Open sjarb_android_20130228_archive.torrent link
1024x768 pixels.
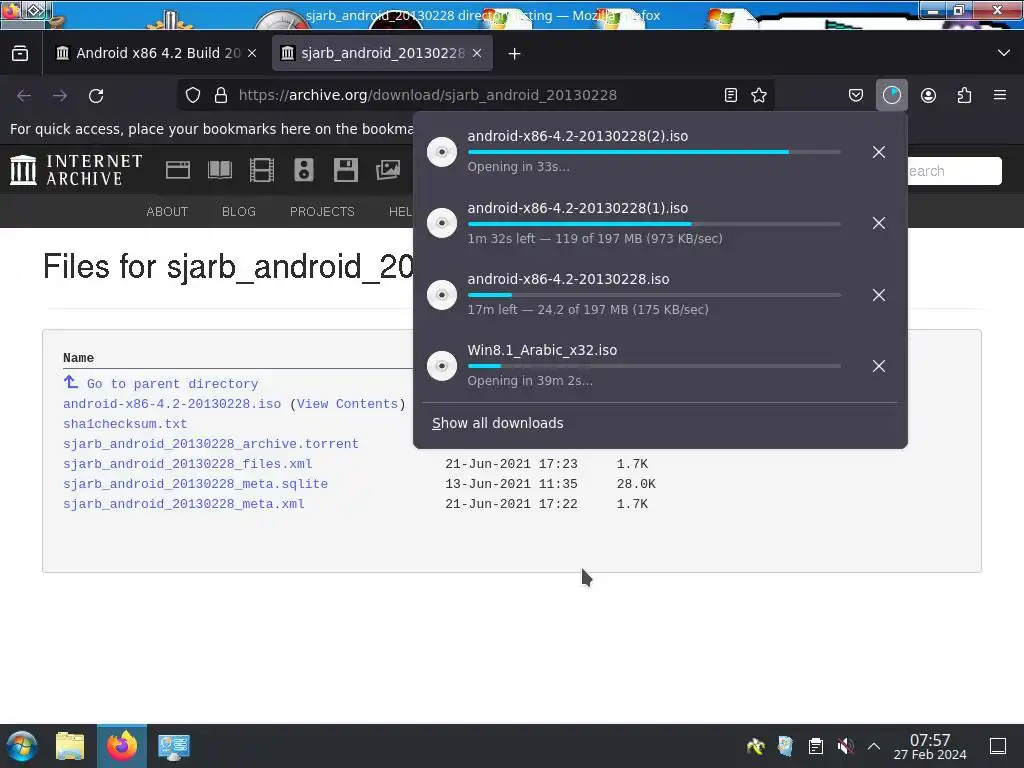211,444
